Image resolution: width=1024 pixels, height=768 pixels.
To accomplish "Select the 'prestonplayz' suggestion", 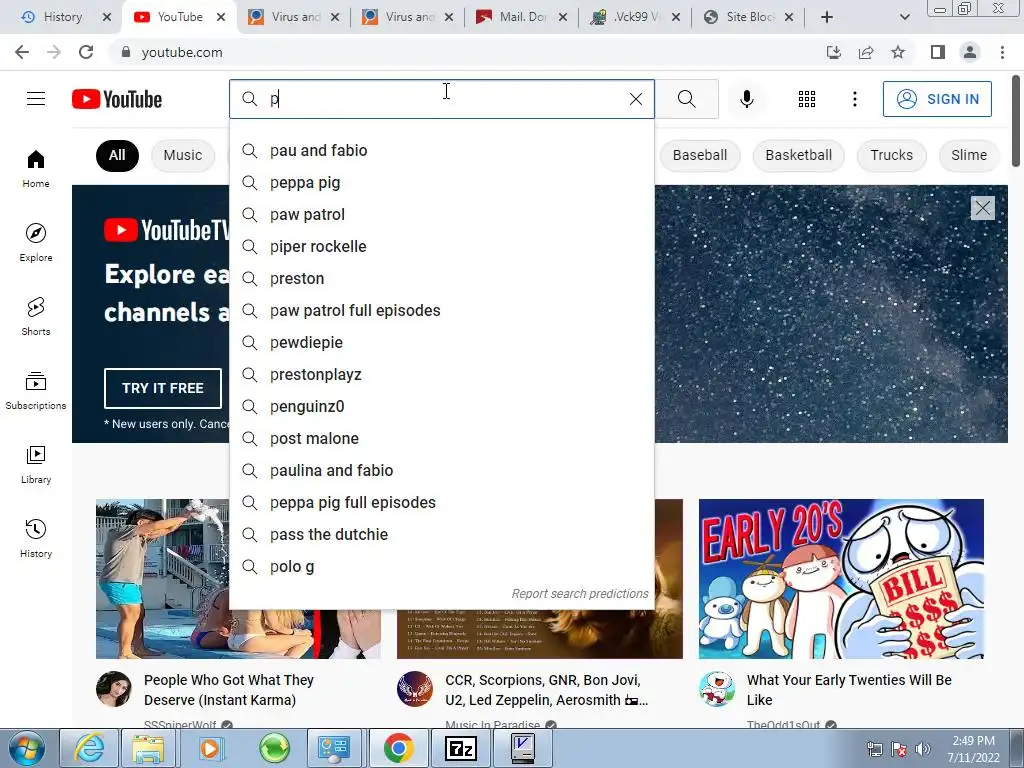I will 441,374.
